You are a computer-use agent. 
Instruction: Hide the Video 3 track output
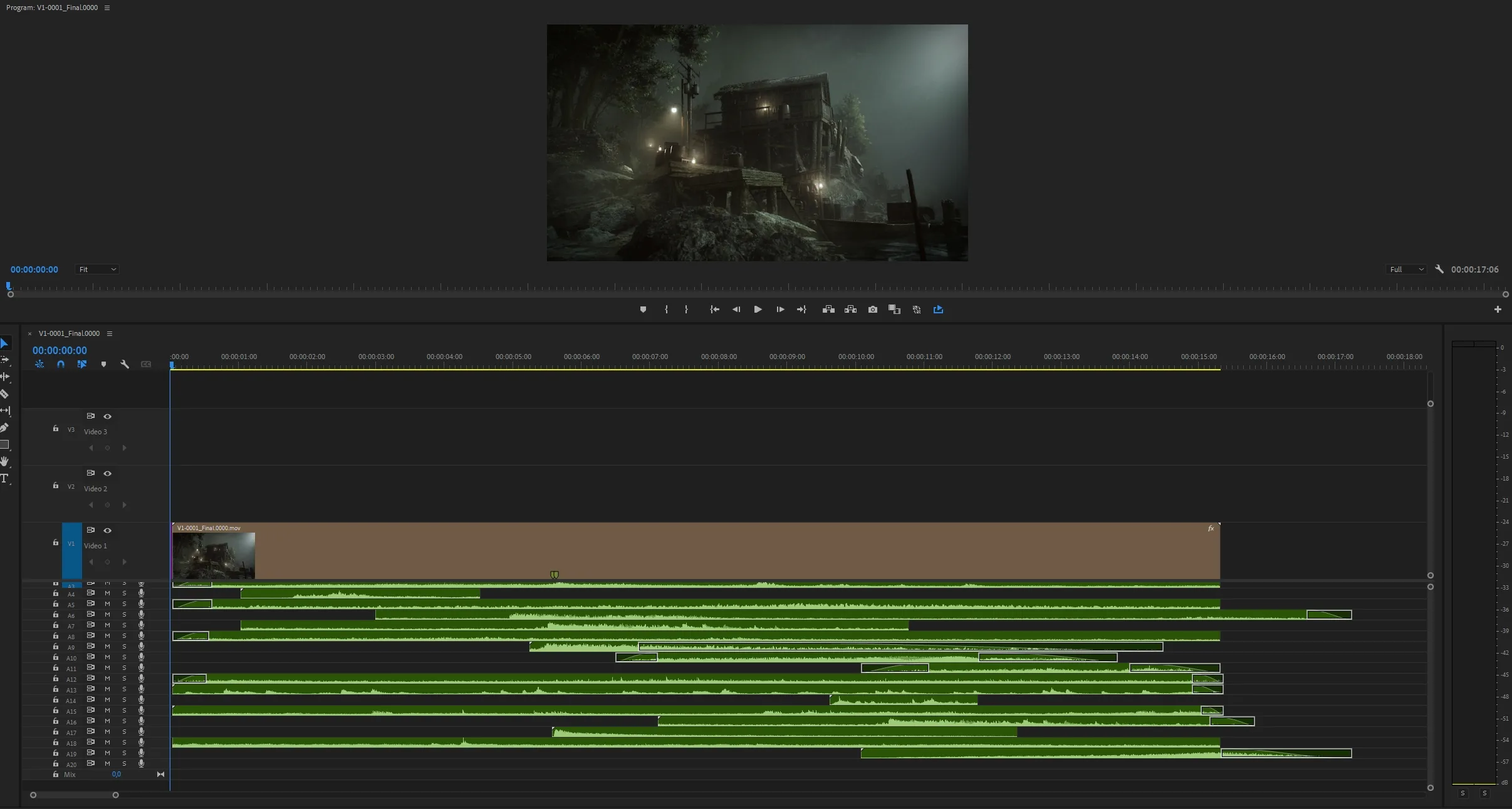107,416
